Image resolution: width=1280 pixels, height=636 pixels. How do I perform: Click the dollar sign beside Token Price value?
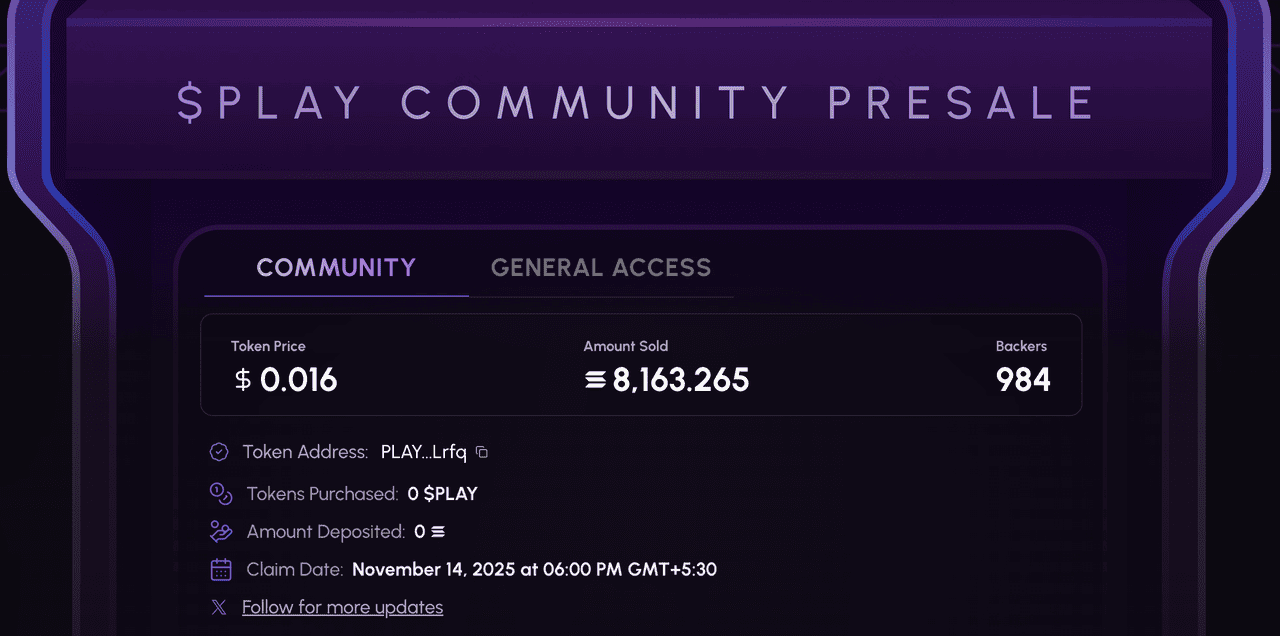243,380
